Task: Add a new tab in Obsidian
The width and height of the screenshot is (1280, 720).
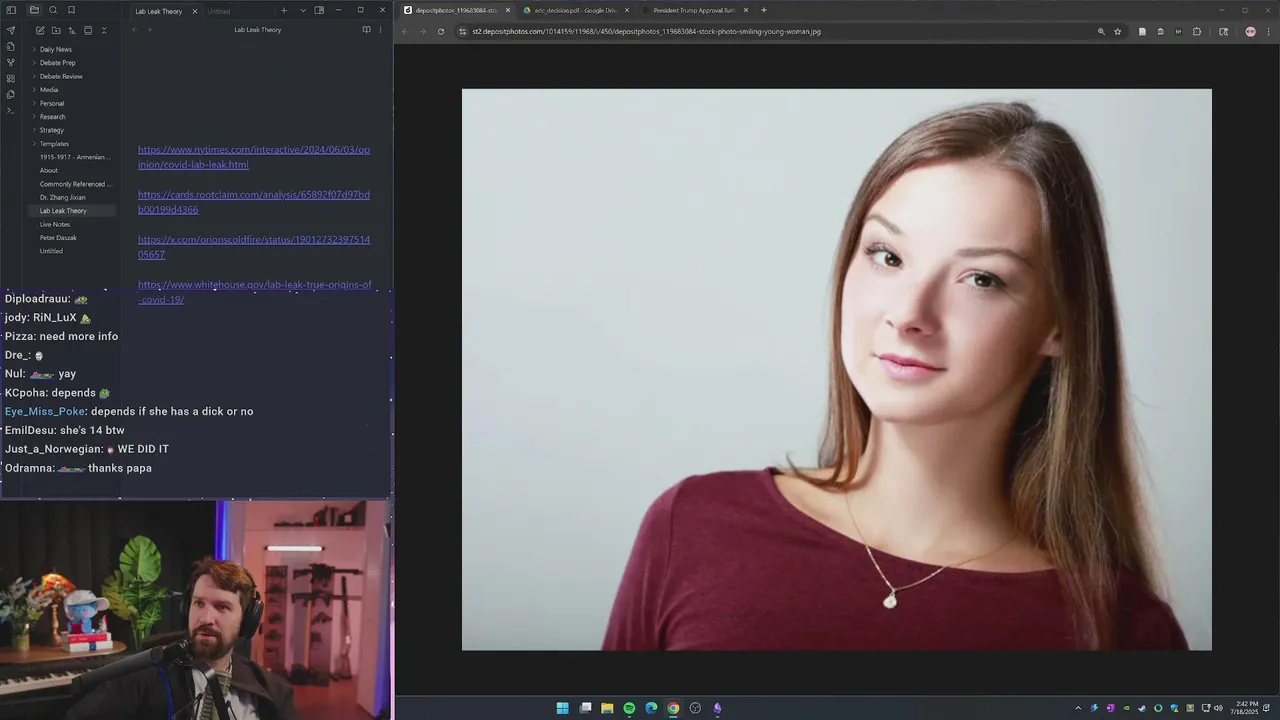Action: [x=284, y=10]
